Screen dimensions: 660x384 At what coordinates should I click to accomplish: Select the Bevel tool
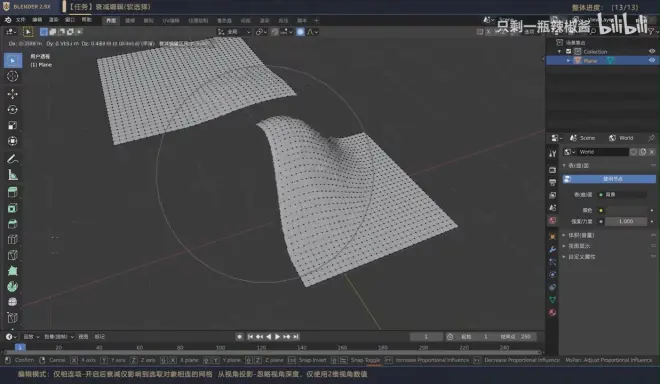coord(13,224)
